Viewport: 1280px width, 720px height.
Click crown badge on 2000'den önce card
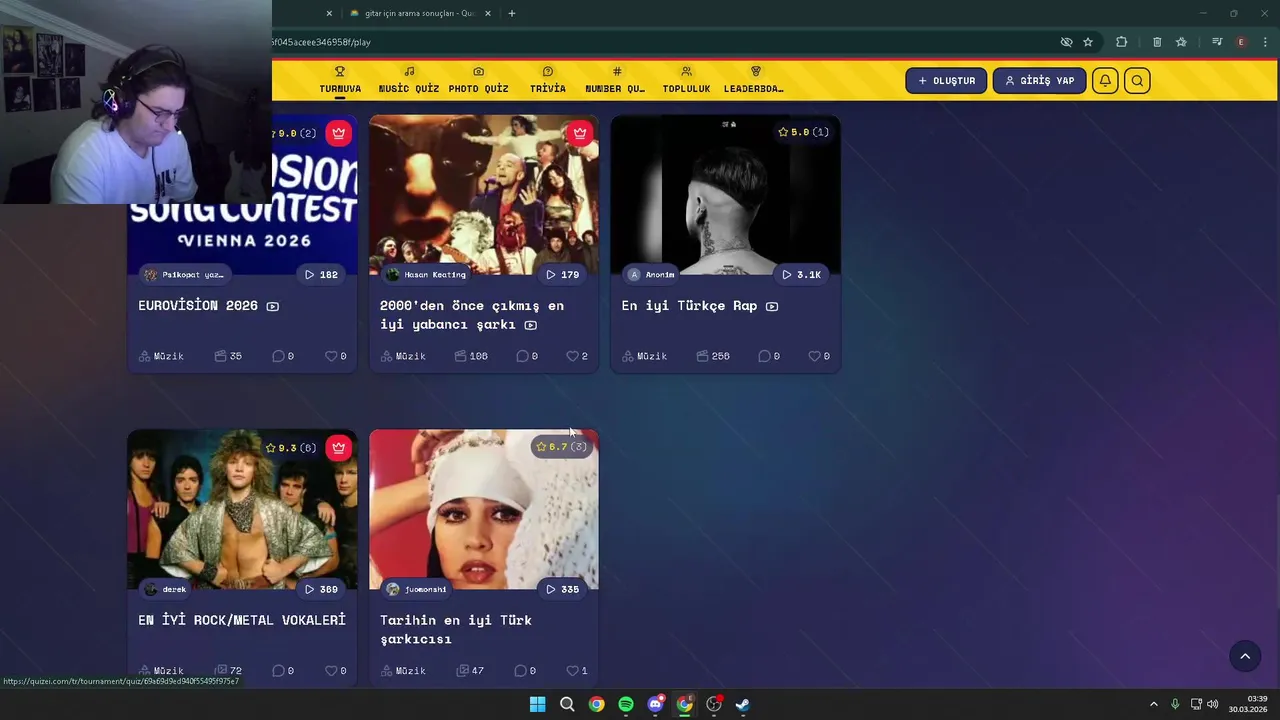pos(580,133)
